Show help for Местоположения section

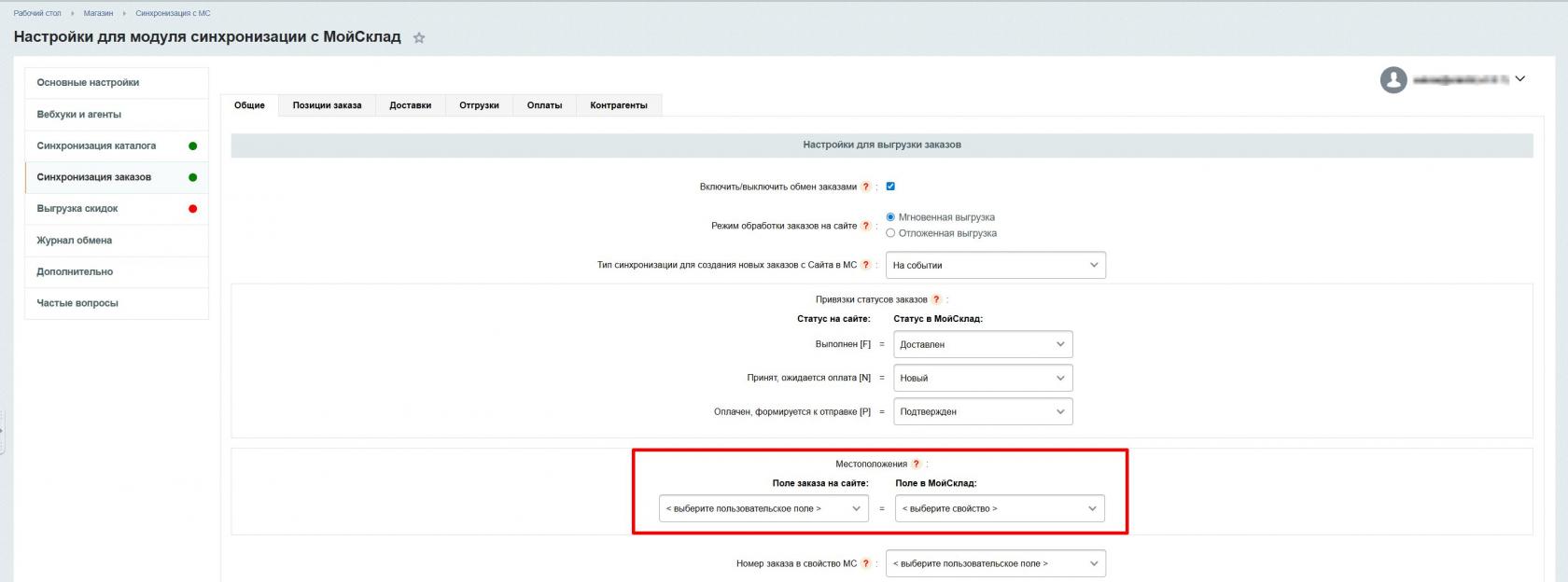tap(916, 464)
